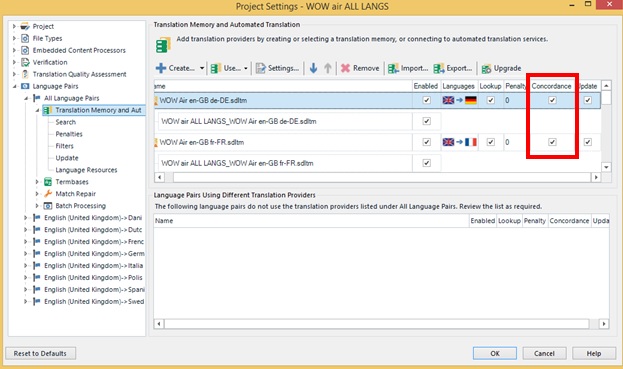Click the en-GB to fr-FR flags cell
The height and width of the screenshot is (369, 623).
[459, 142]
